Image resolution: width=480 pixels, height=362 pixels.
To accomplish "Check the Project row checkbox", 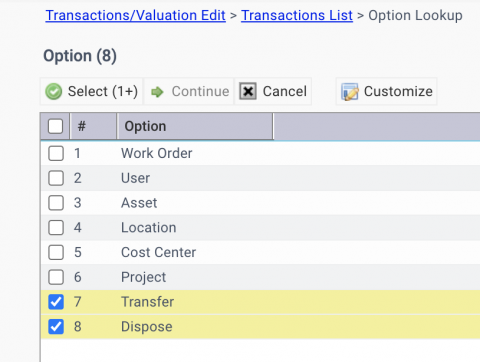I will 56,277.
